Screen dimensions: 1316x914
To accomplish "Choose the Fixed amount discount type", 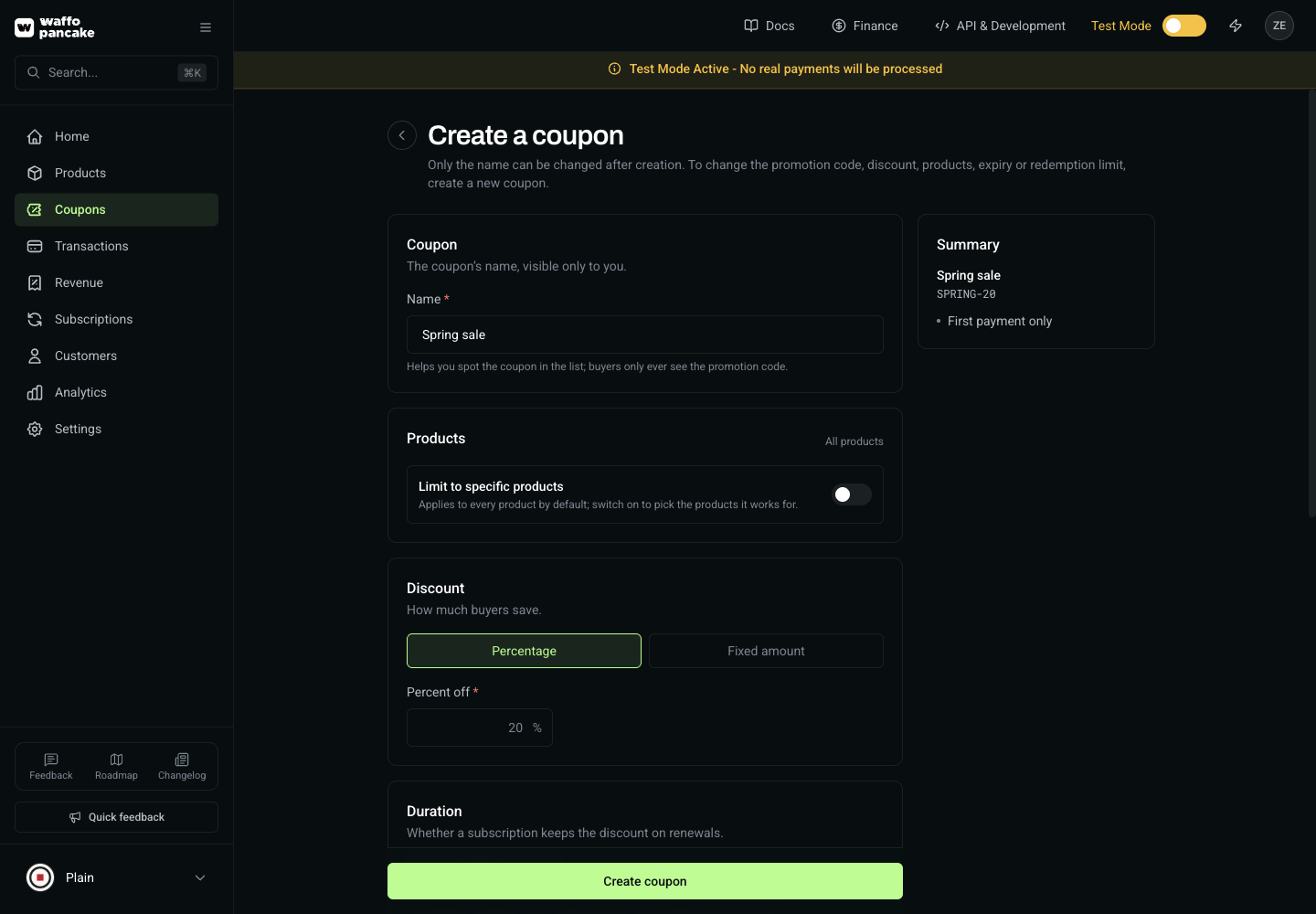I will tap(766, 651).
